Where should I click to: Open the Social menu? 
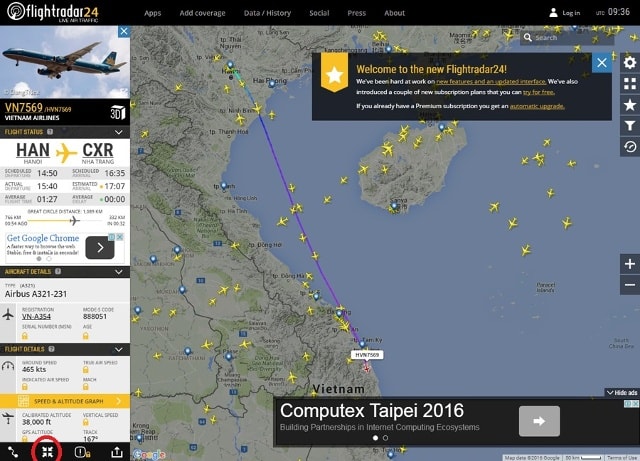tap(319, 13)
